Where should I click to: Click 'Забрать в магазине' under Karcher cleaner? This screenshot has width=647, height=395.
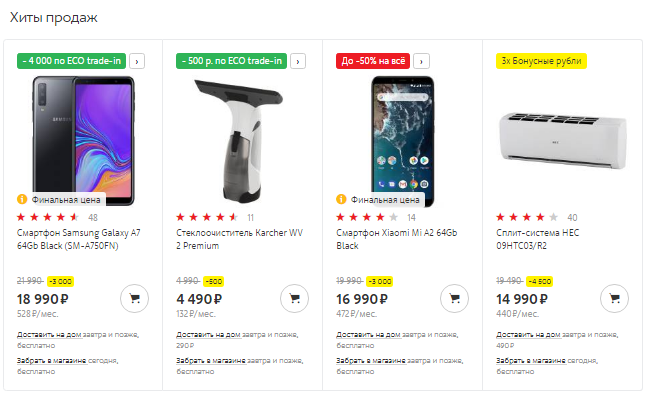point(211,360)
